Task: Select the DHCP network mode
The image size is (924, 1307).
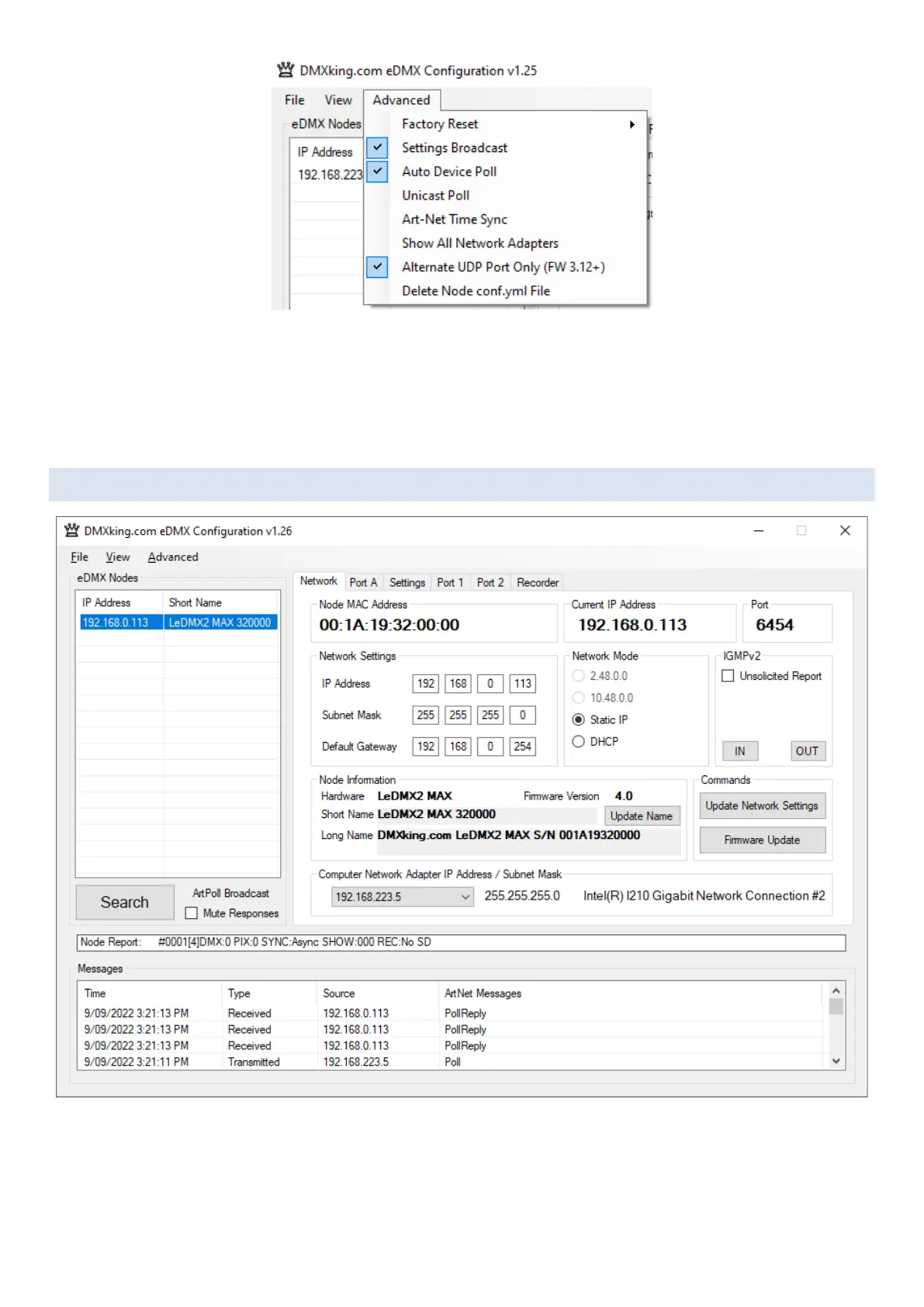Action: pyautogui.click(x=578, y=742)
